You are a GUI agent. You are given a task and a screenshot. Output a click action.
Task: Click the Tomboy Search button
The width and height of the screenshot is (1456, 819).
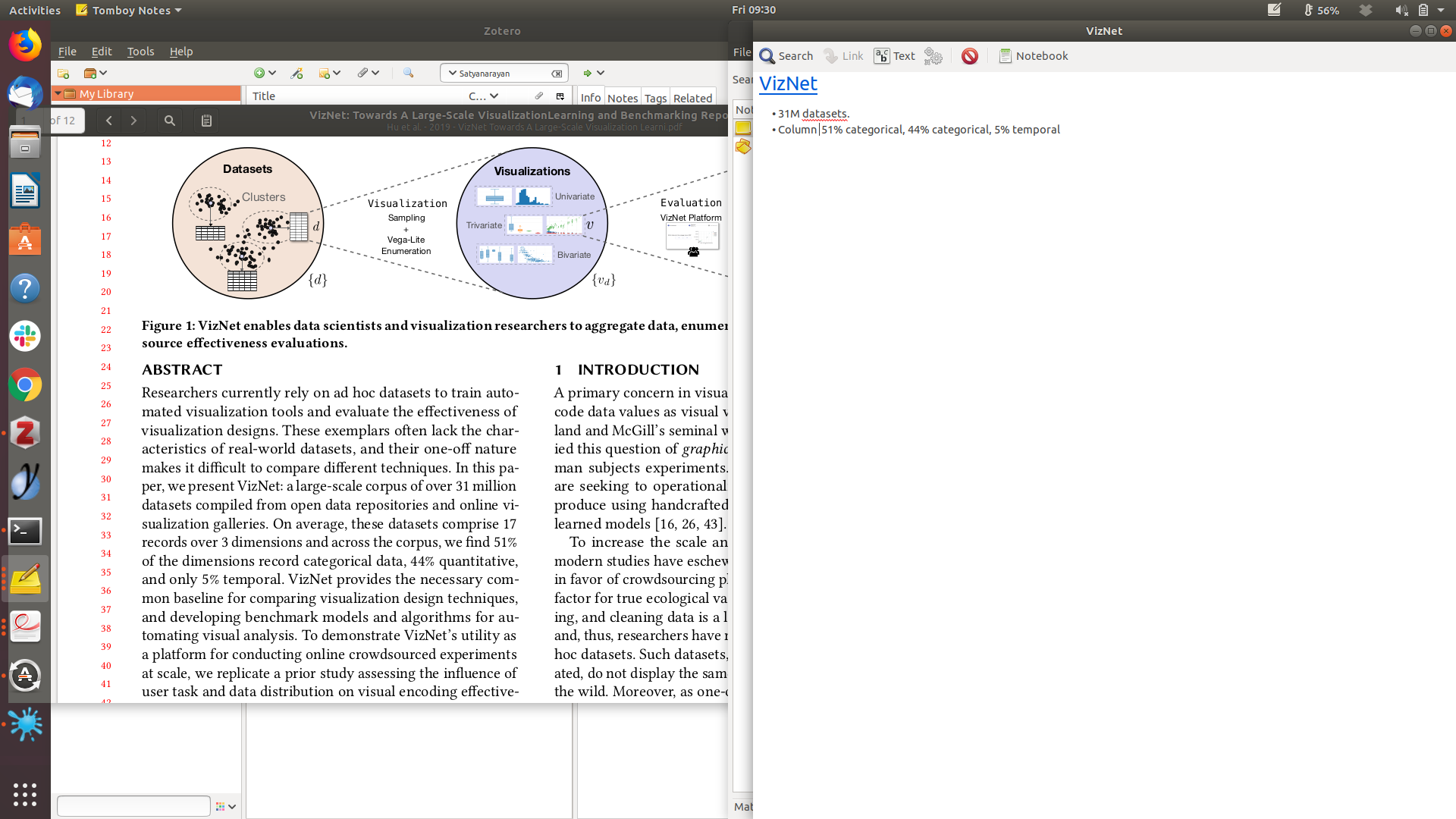pyautogui.click(x=786, y=56)
